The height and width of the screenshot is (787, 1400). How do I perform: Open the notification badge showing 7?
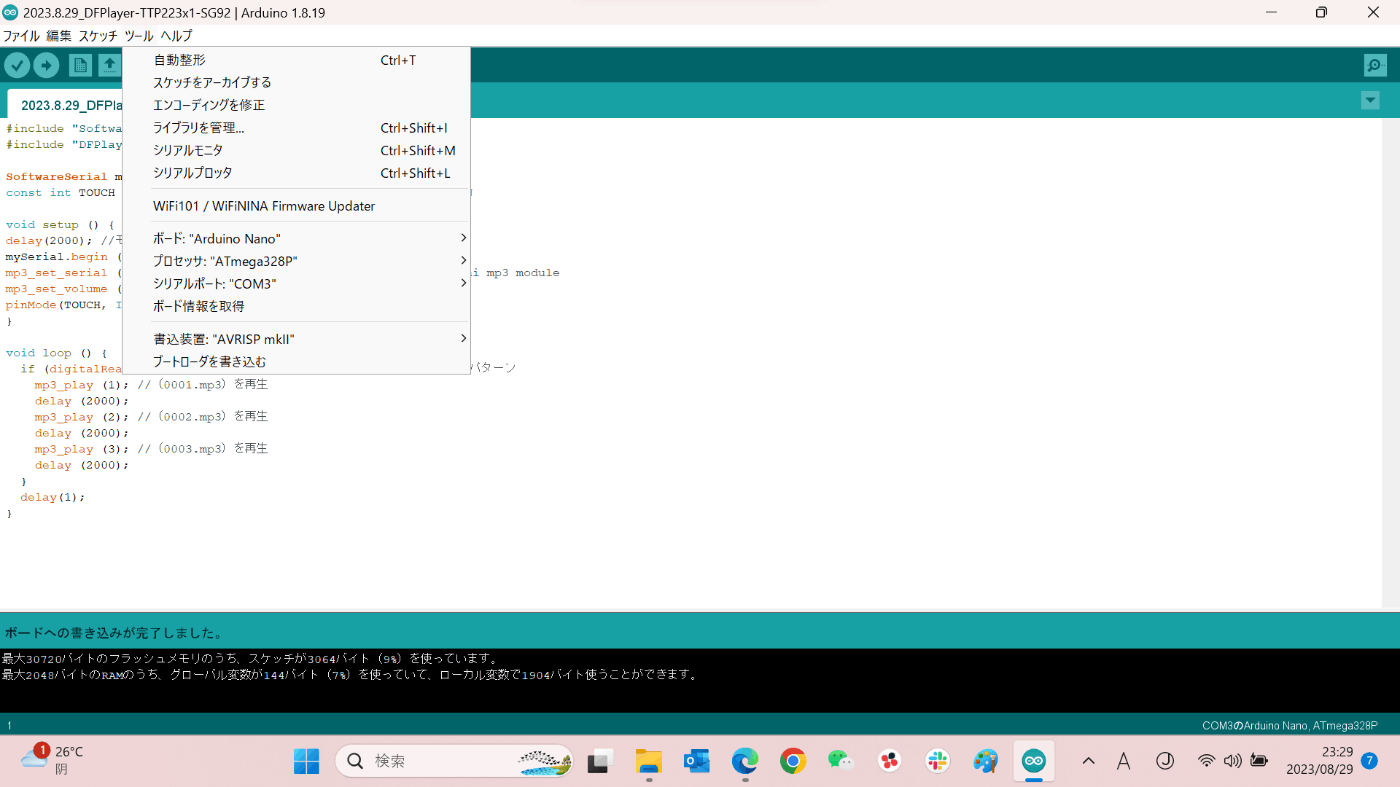[1370, 761]
